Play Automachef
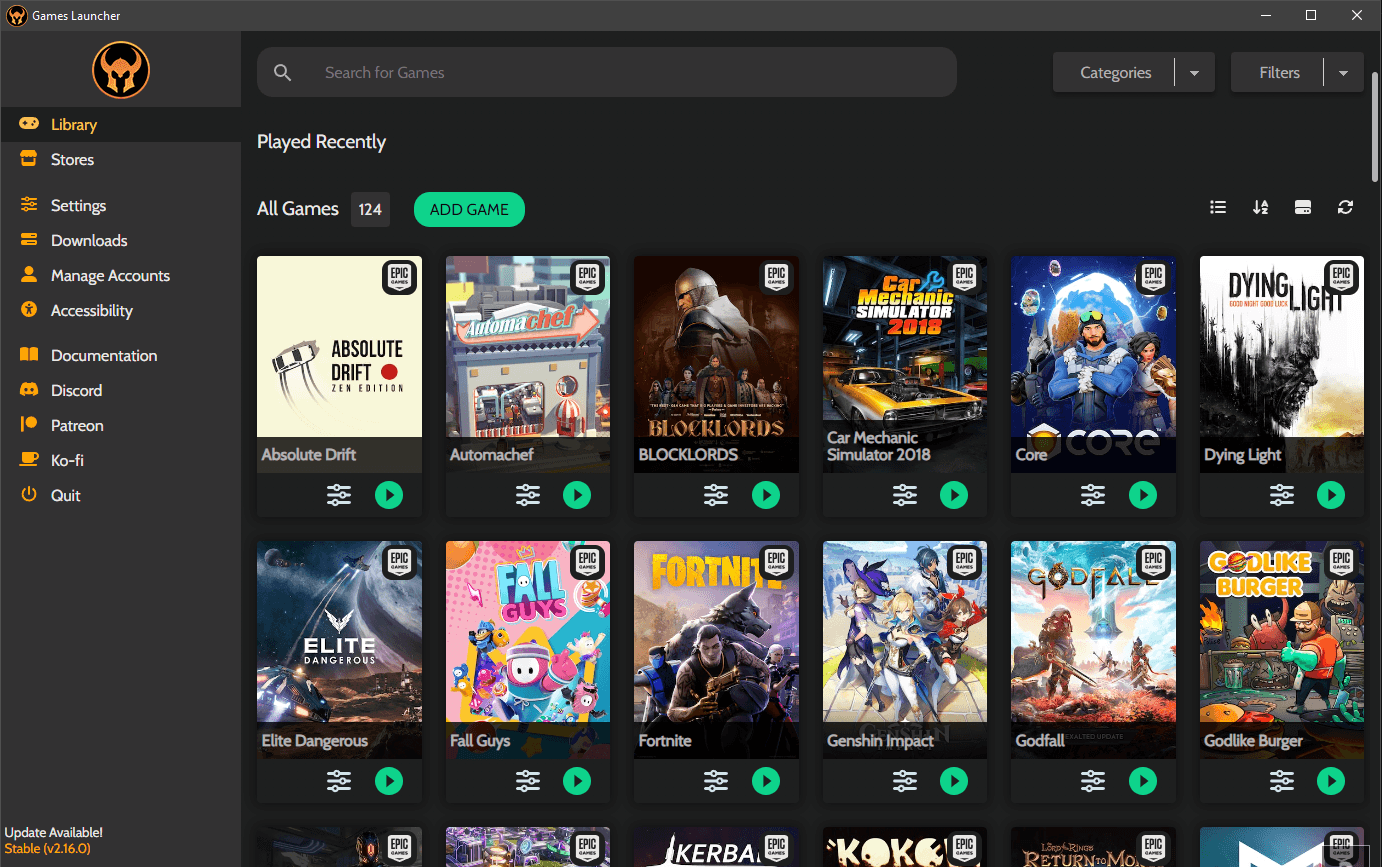This screenshot has width=1382, height=867. pyautogui.click(x=577, y=495)
